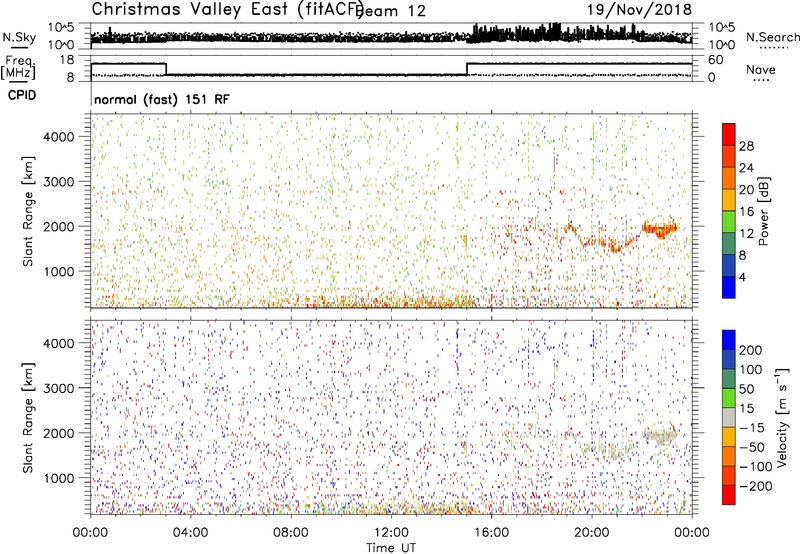Click the '28' power colorbar label
Viewport: 800px width, 554px height.
click(746, 146)
